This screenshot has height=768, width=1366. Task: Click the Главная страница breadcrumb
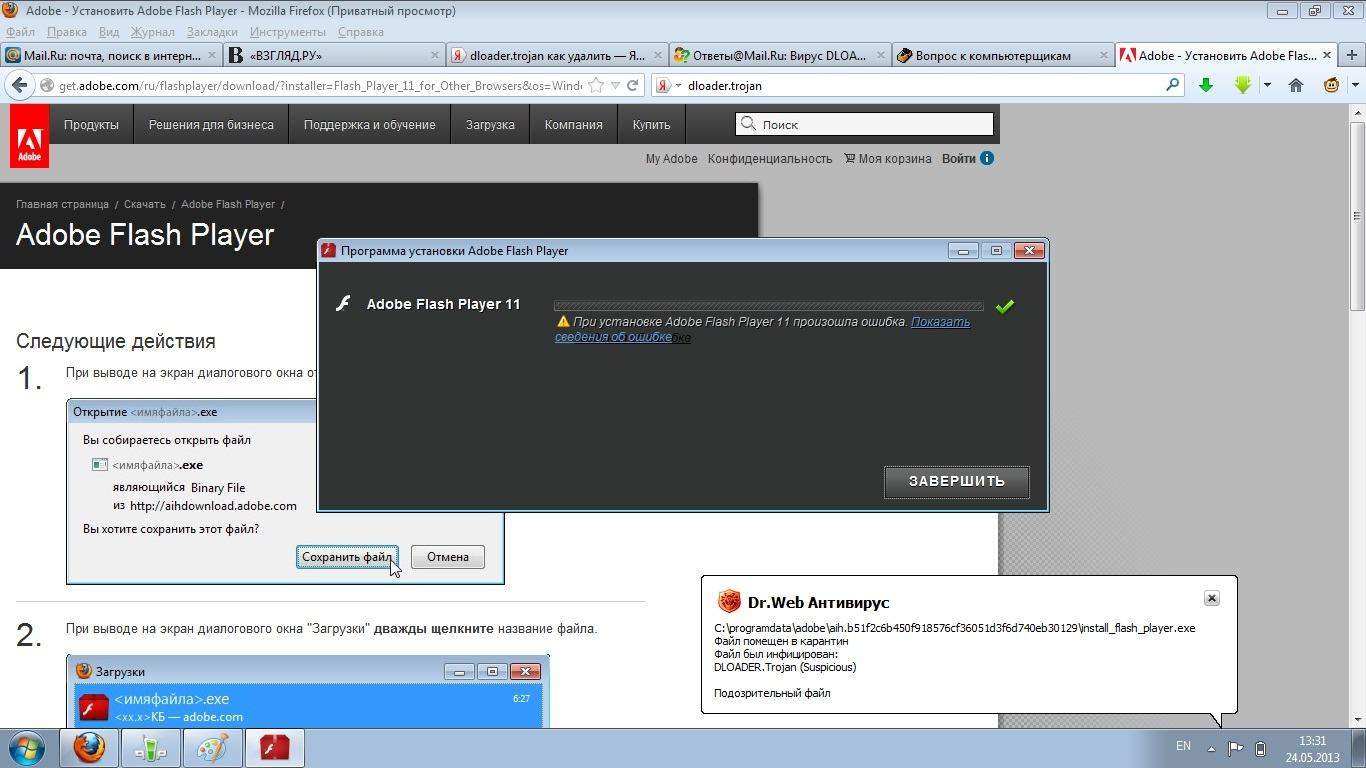[60, 204]
